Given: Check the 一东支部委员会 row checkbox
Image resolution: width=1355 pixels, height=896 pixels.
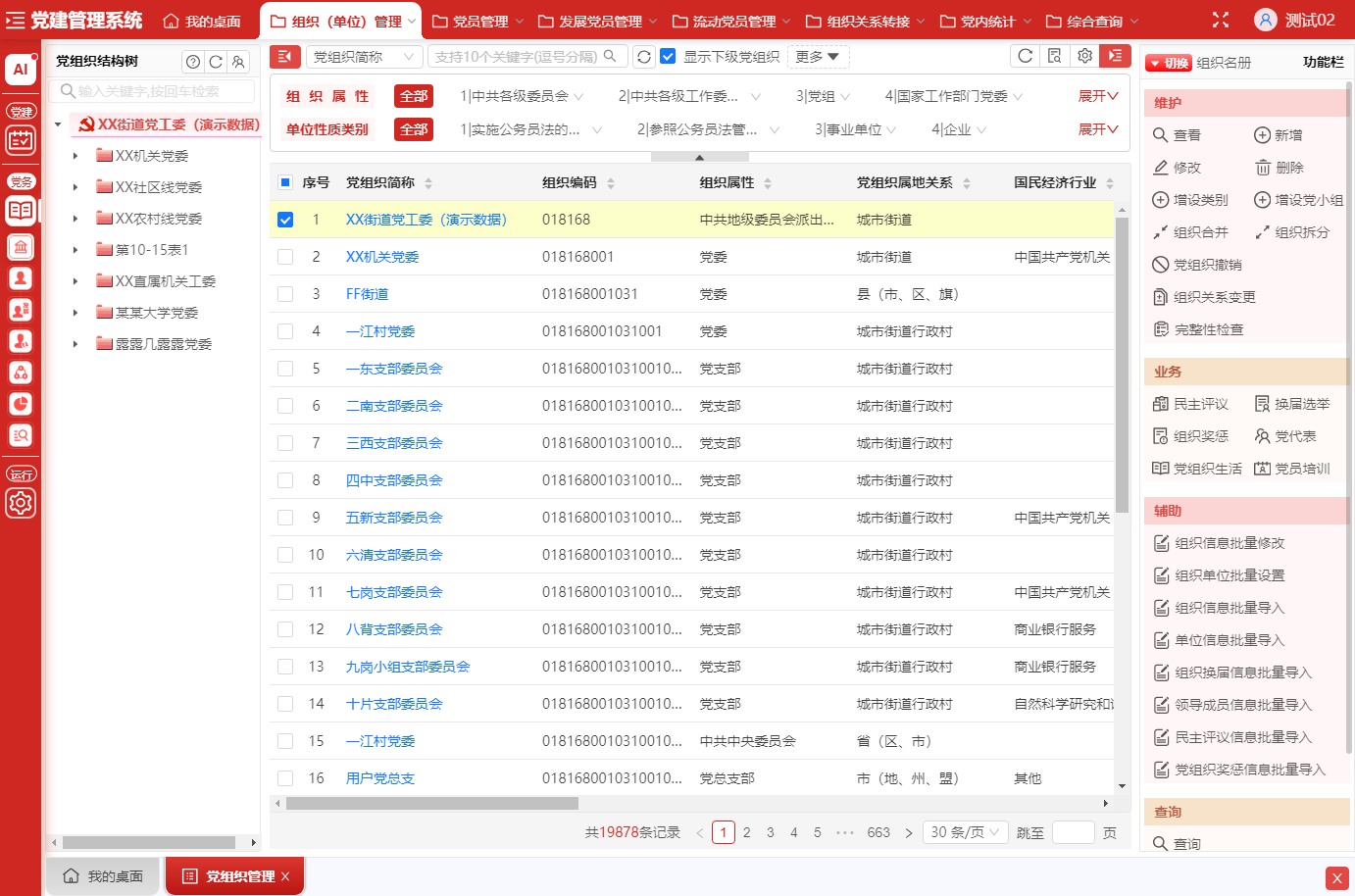Looking at the screenshot, I should pos(285,369).
